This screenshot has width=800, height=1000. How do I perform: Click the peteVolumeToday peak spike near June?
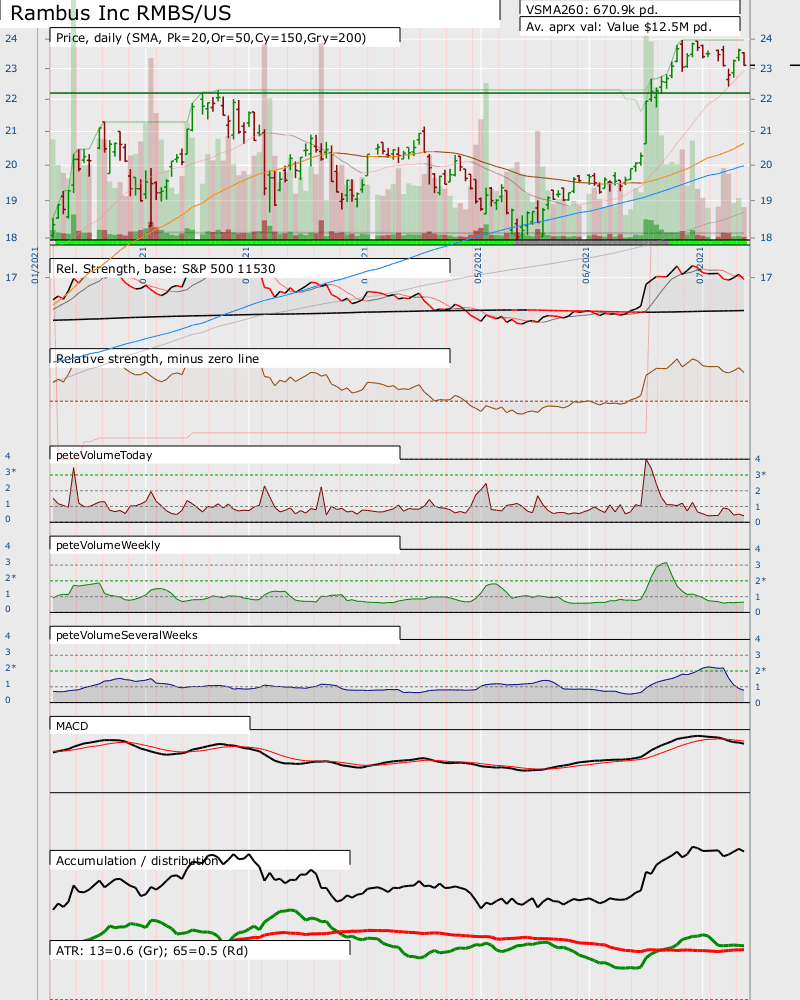[647, 460]
